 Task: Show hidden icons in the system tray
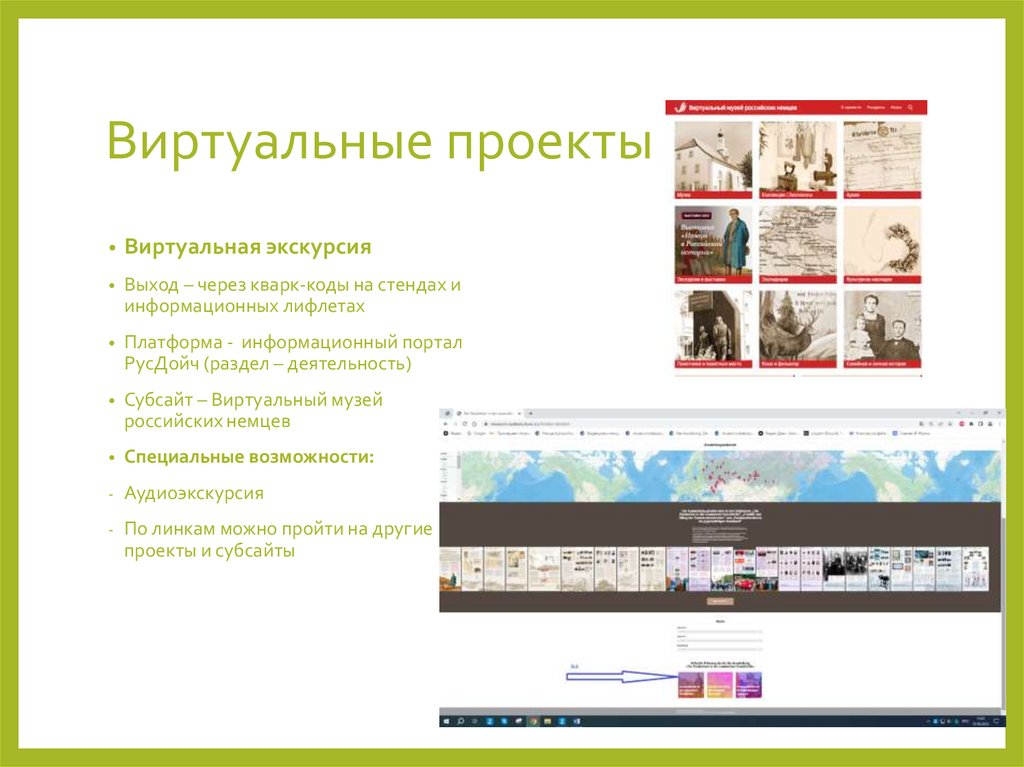(929, 717)
